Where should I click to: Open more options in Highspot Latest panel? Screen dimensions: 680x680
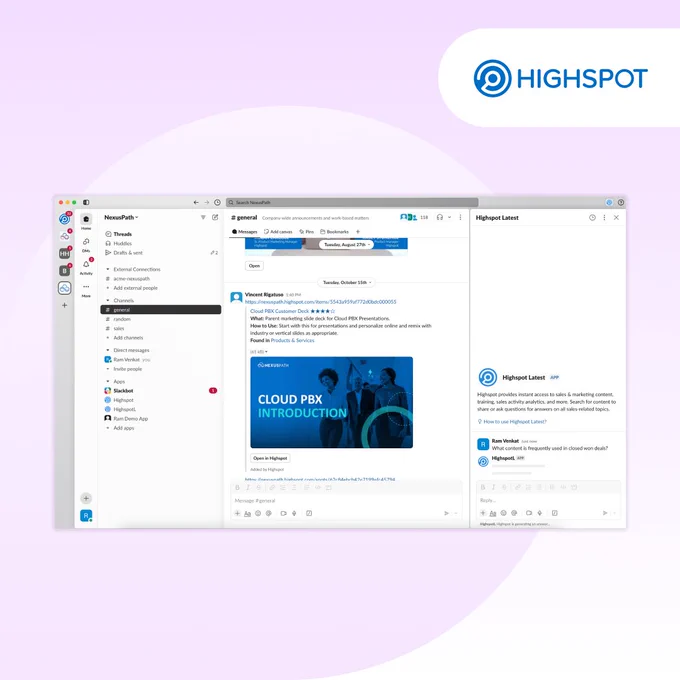pyautogui.click(x=605, y=218)
